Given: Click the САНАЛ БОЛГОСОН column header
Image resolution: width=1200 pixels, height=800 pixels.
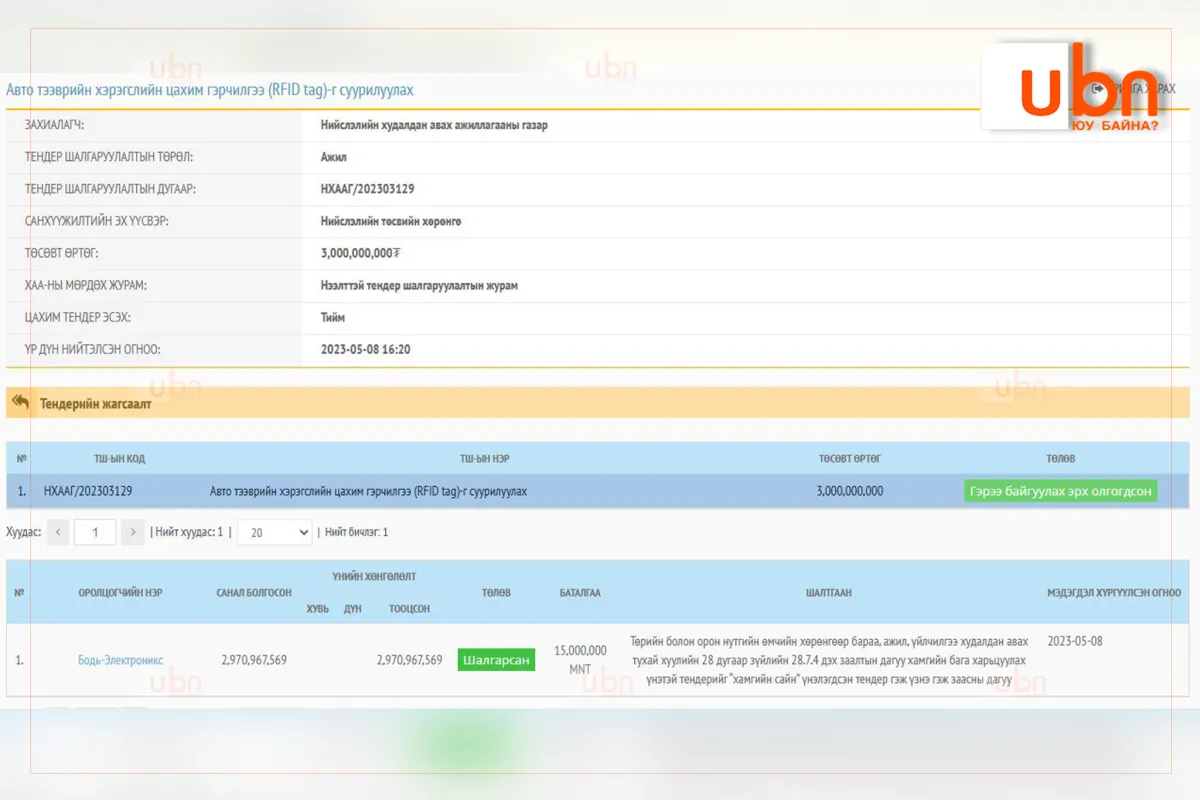Looking at the screenshot, I should 254,592.
